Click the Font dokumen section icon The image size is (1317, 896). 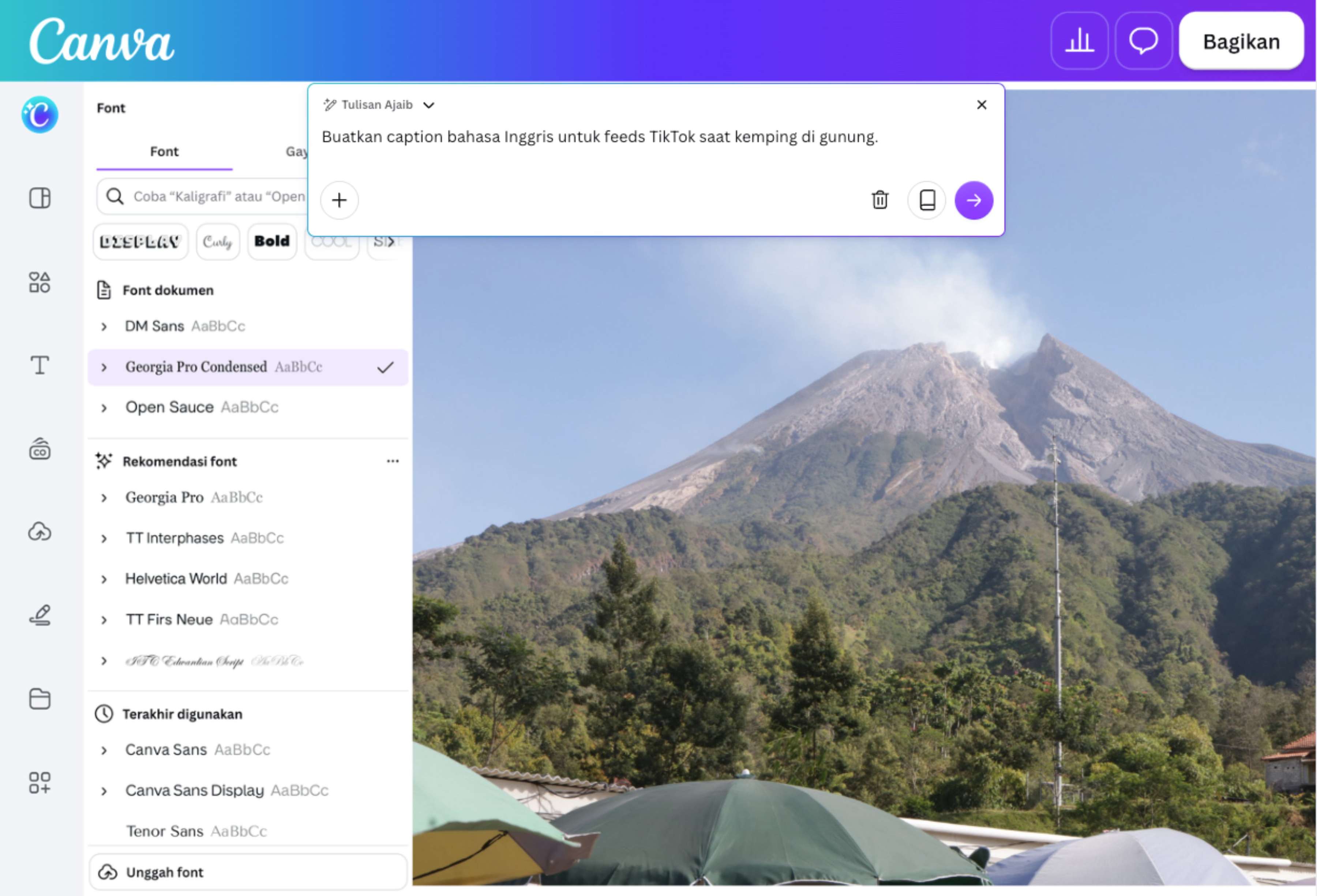[104, 290]
